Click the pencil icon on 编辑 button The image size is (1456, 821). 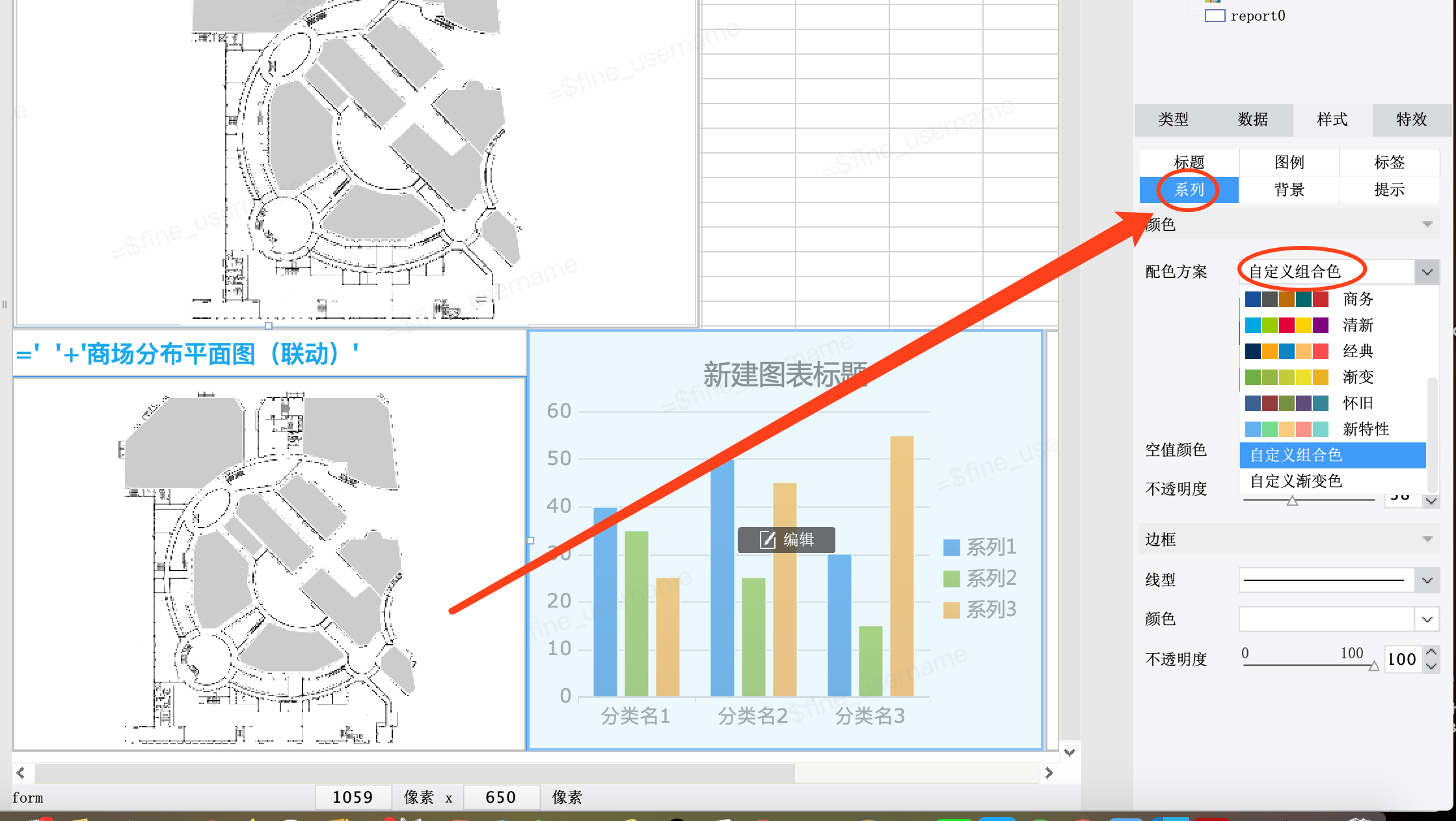coord(768,540)
